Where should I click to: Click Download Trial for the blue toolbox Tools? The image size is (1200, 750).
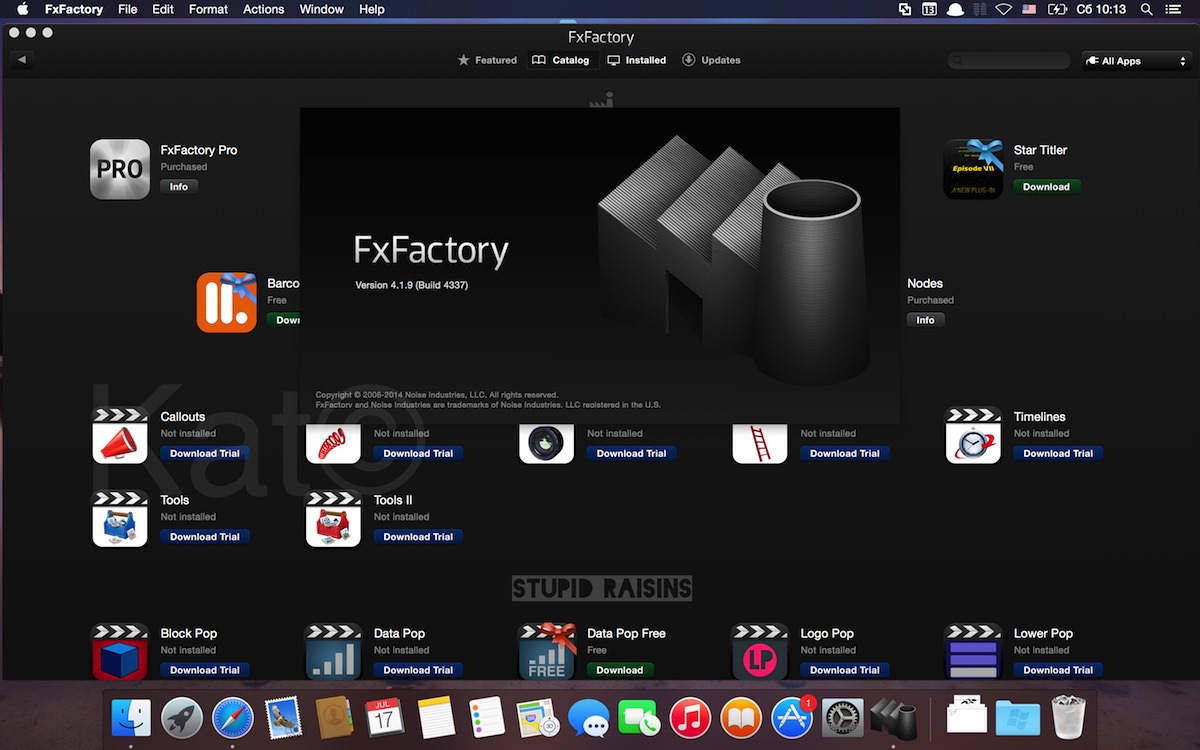tap(205, 537)
